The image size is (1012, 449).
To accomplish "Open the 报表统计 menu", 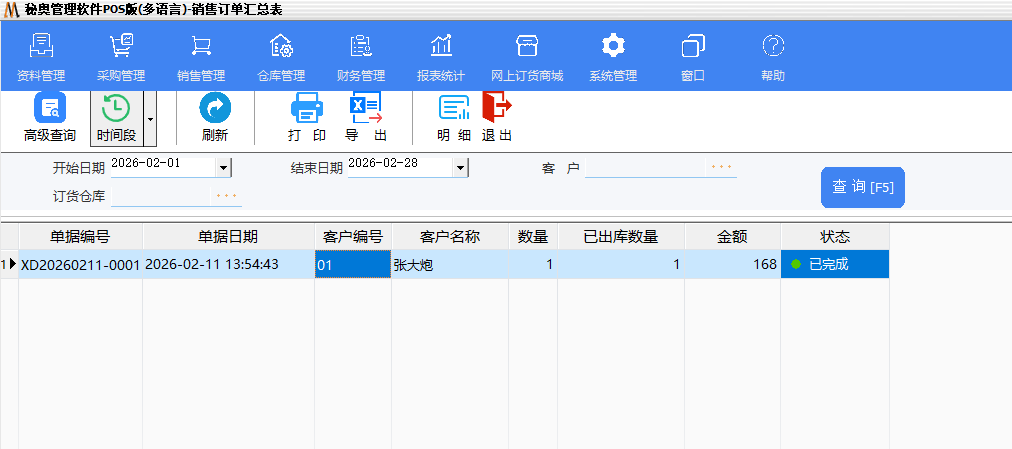I will (x=441, y=57).
